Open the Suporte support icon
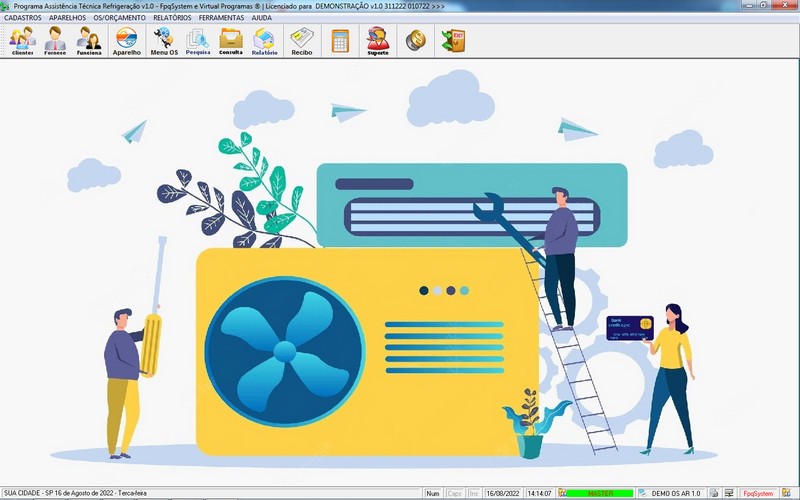Image resolution: width=800 pixels, height=500 pixels. [378, 41]
